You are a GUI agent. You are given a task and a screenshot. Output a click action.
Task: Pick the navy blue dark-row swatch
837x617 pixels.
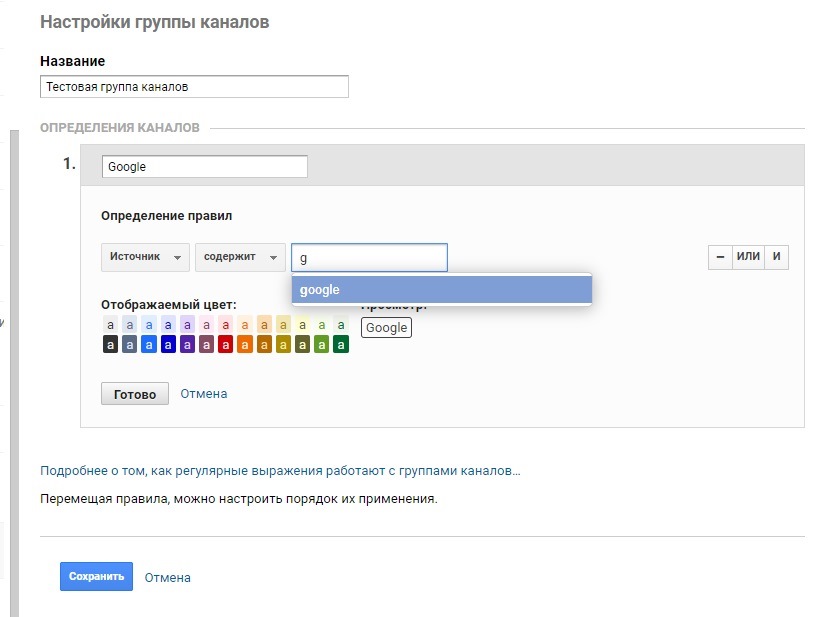click(168, 345)
